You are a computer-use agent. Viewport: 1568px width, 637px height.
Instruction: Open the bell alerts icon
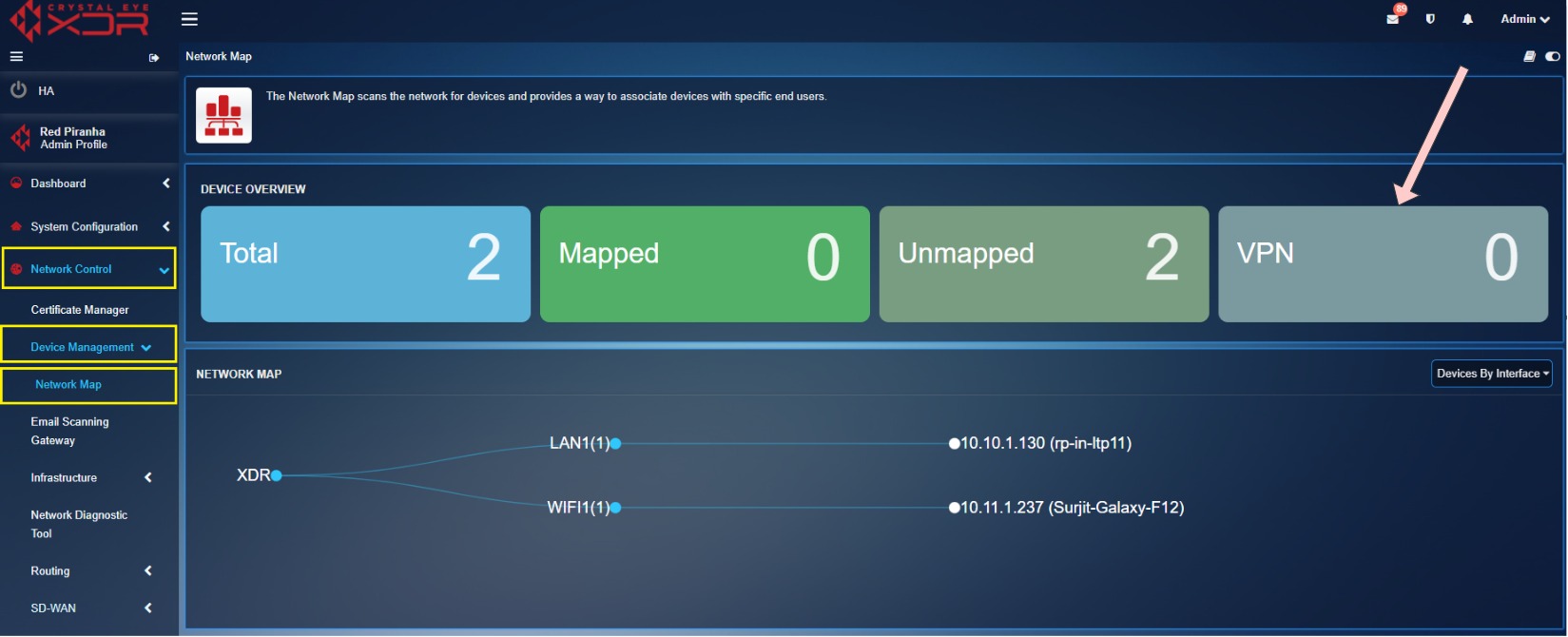pyautogui.click(x=1467, y=19)
